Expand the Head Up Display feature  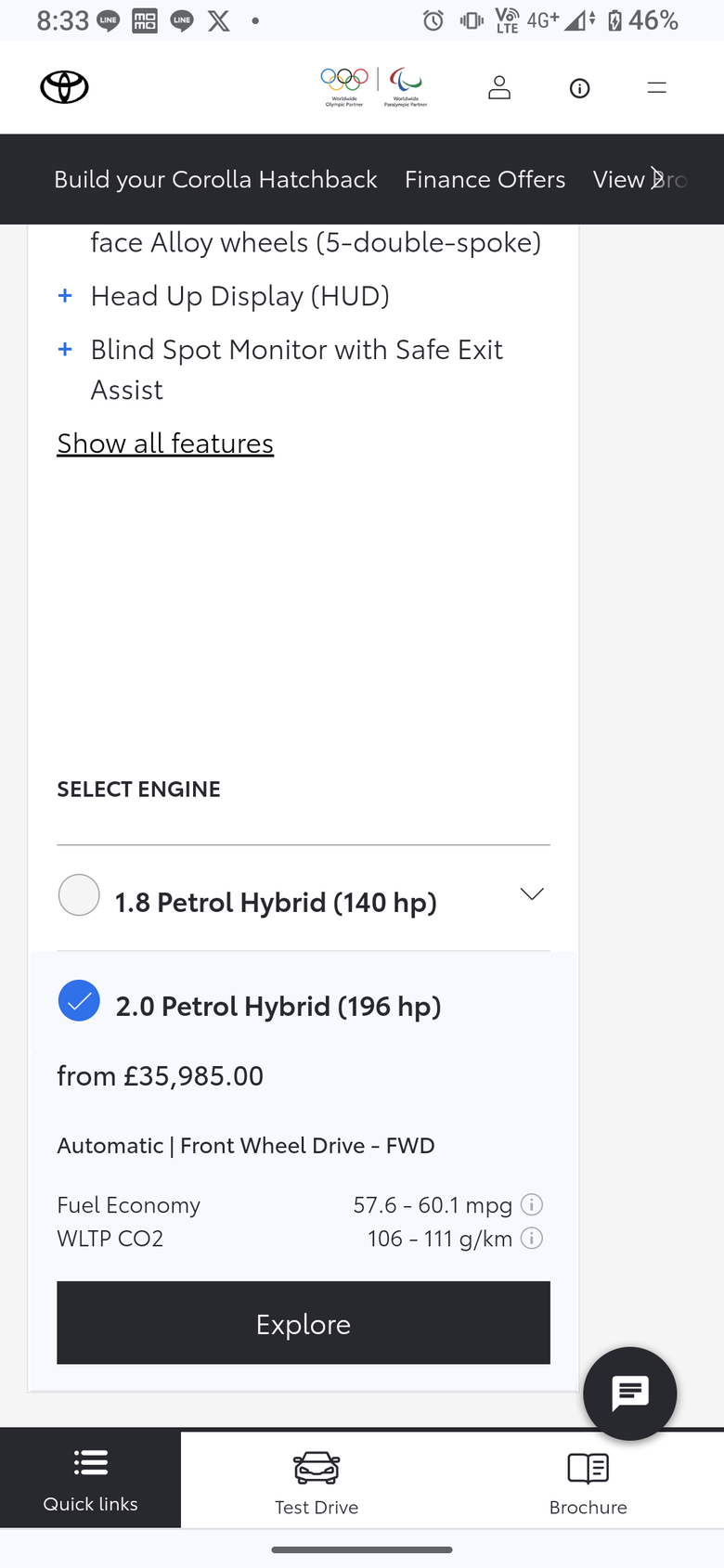pos(65,295)
